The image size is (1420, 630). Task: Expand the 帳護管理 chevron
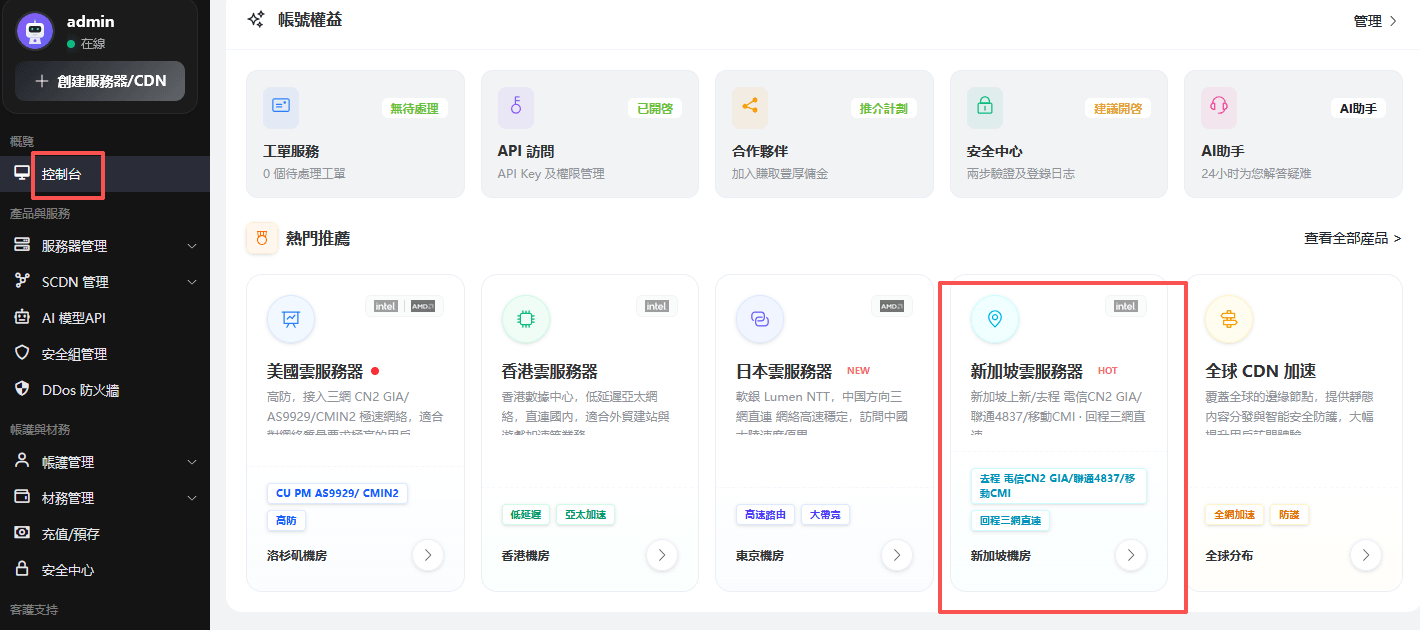(x=193, y=462)
